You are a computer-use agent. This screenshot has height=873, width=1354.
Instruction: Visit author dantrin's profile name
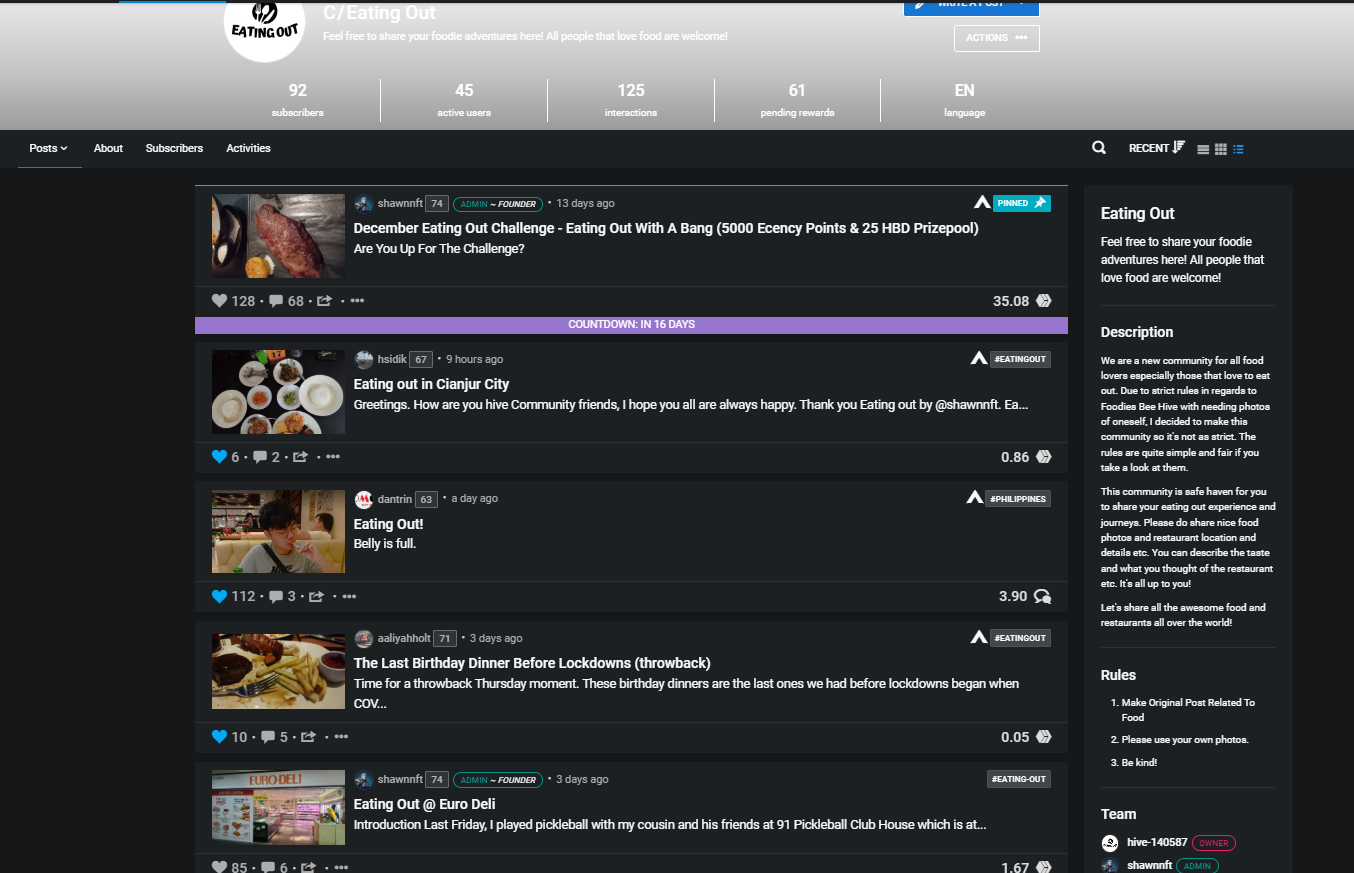[395, 498]
